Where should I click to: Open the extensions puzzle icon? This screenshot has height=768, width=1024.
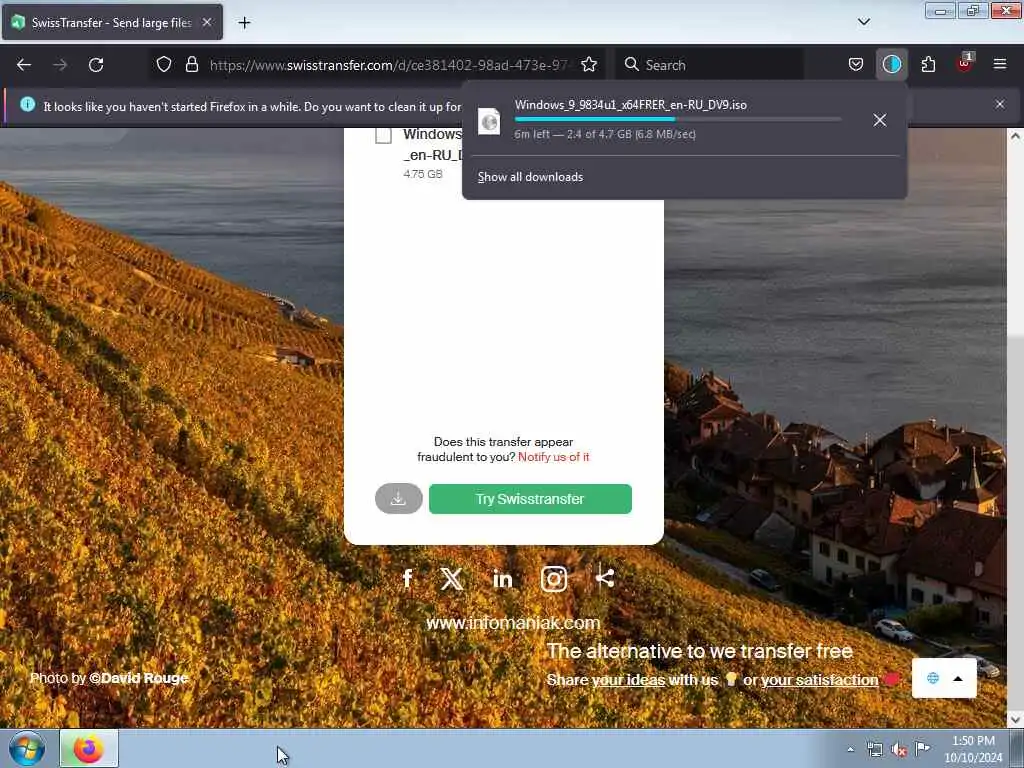(x=928, y=64)
